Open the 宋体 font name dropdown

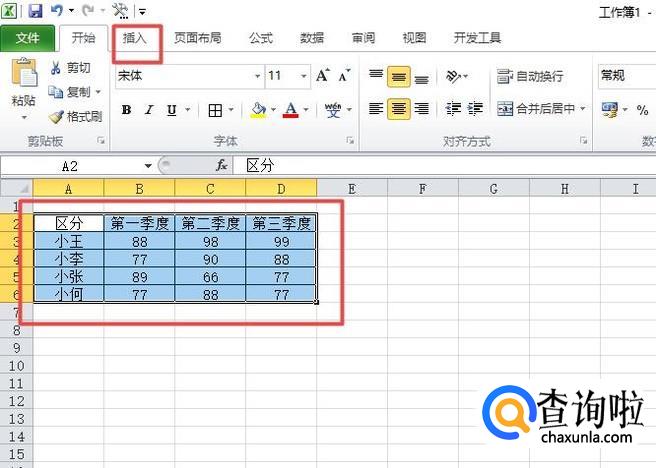pos(258,76)
